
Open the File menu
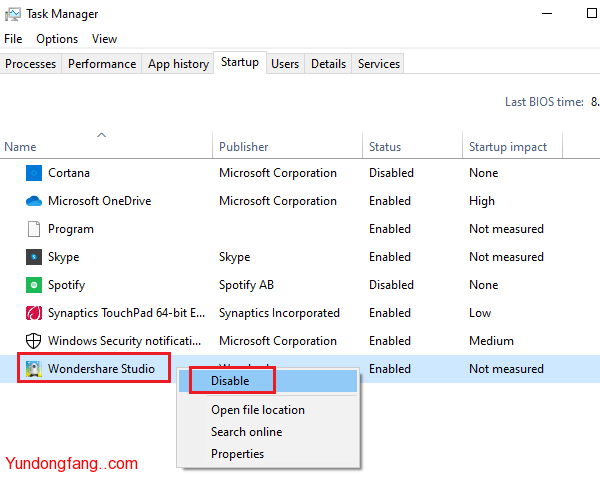point(13,39)
